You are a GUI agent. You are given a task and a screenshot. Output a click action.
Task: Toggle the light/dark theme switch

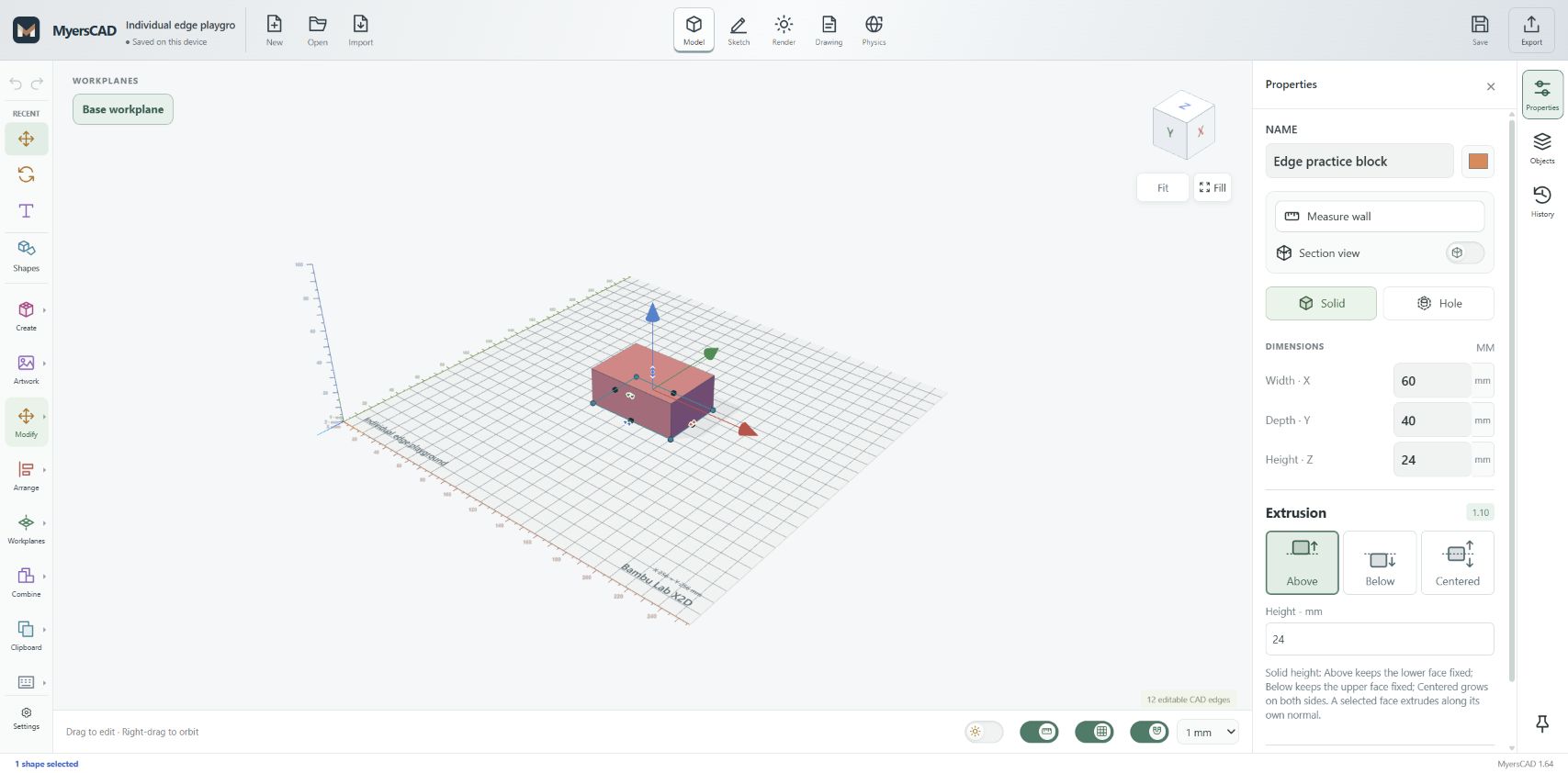(x=984, y=732)
